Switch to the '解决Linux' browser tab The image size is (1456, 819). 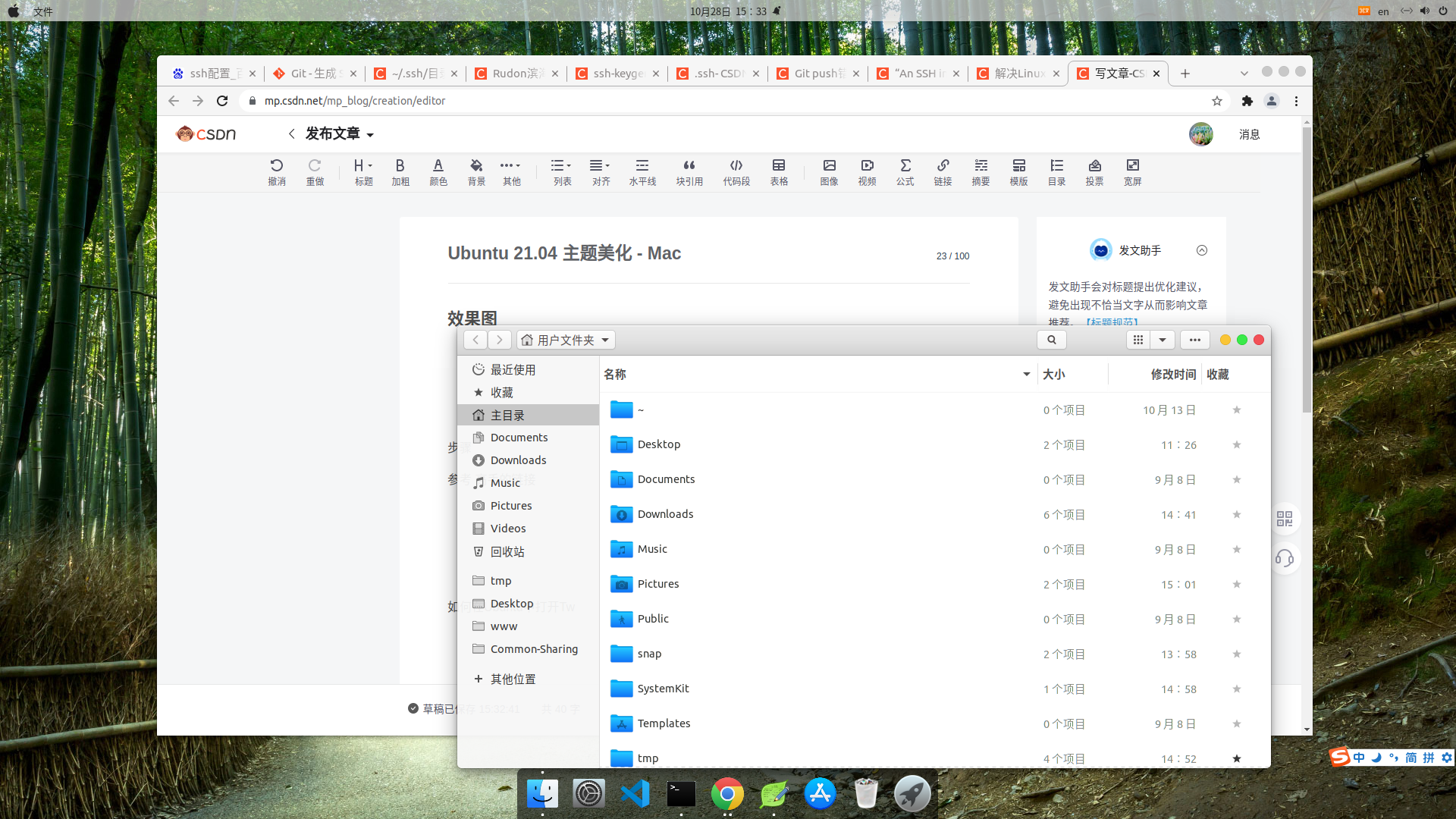click(x=1018, y=74)
